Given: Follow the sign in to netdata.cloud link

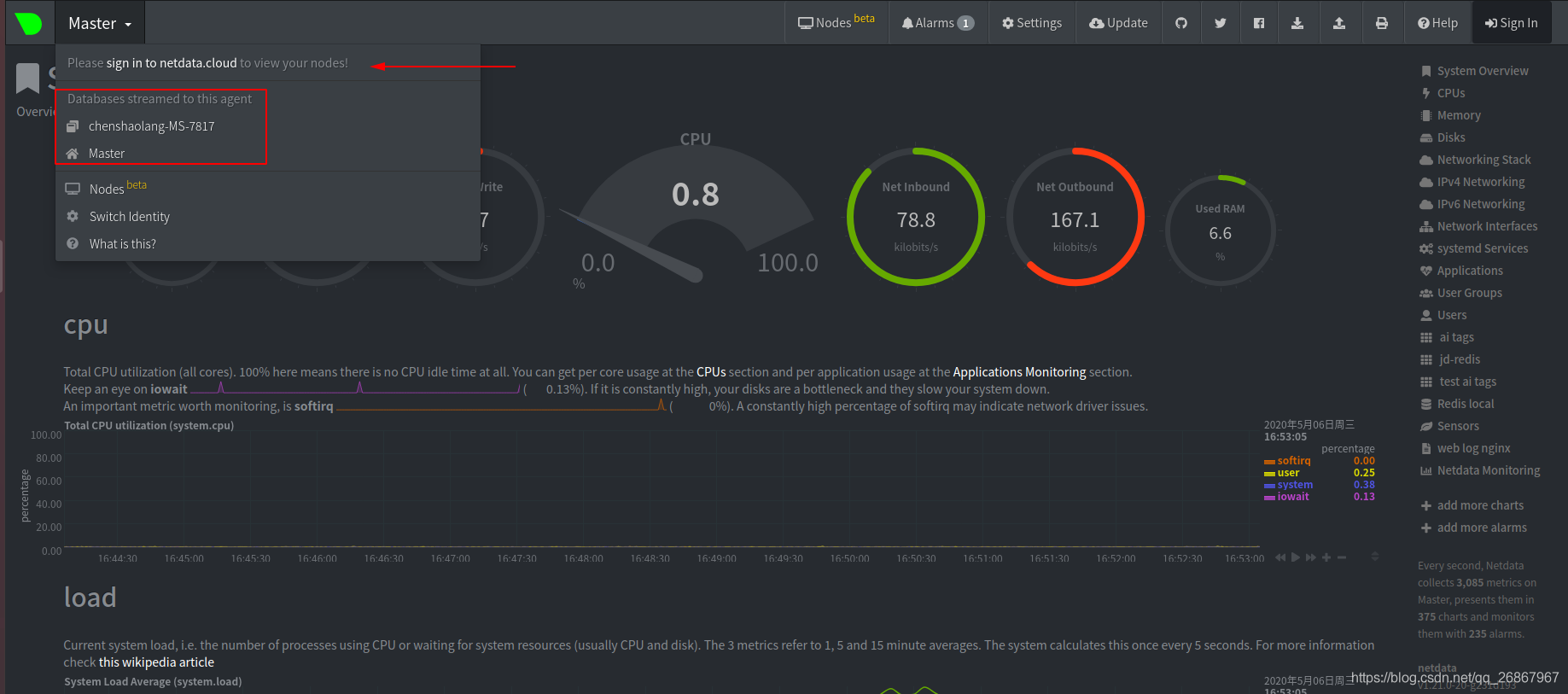Looking at the screenshot, I should (x=172, y=63).
